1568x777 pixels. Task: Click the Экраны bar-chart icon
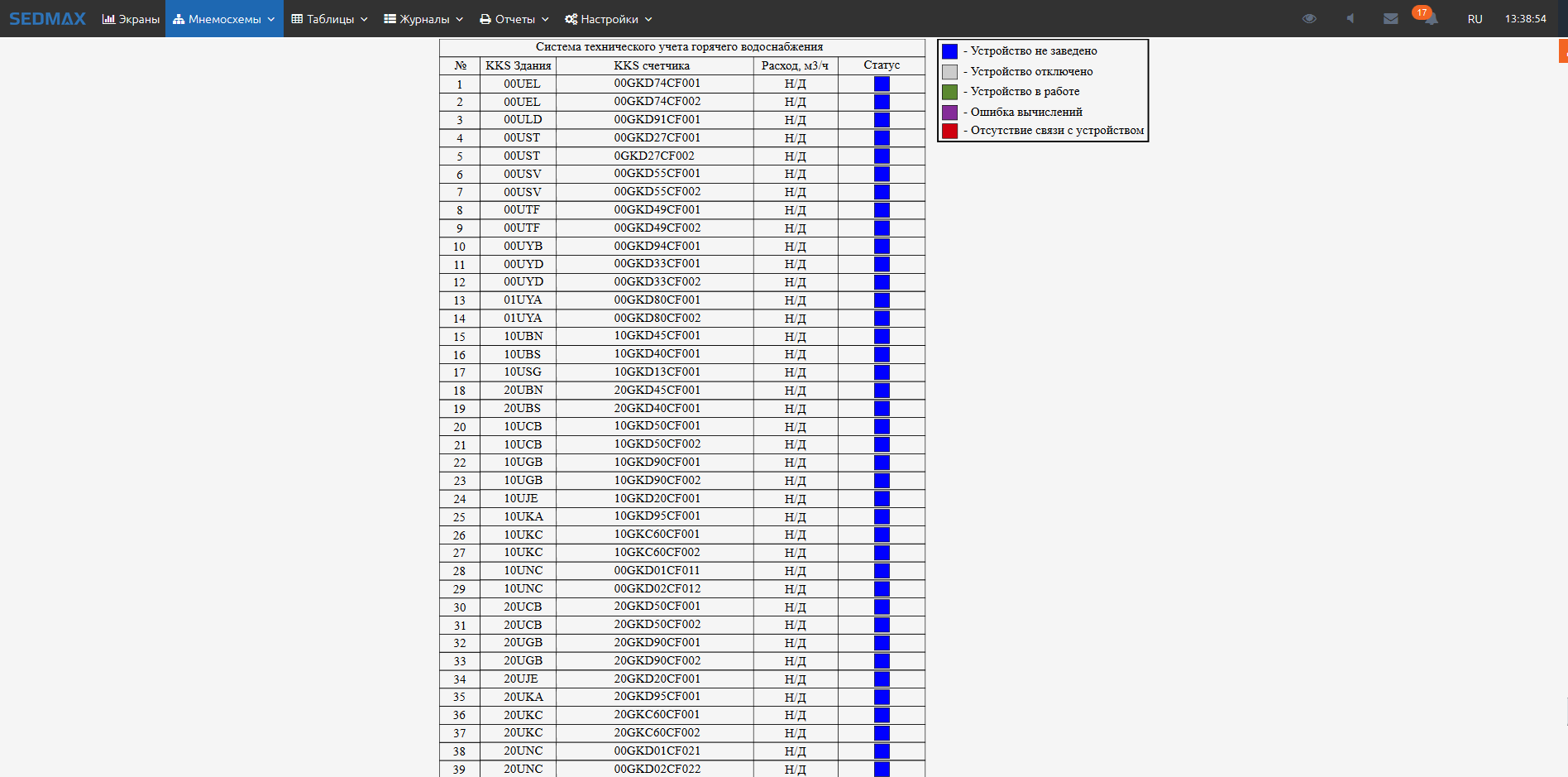(108, 18)
